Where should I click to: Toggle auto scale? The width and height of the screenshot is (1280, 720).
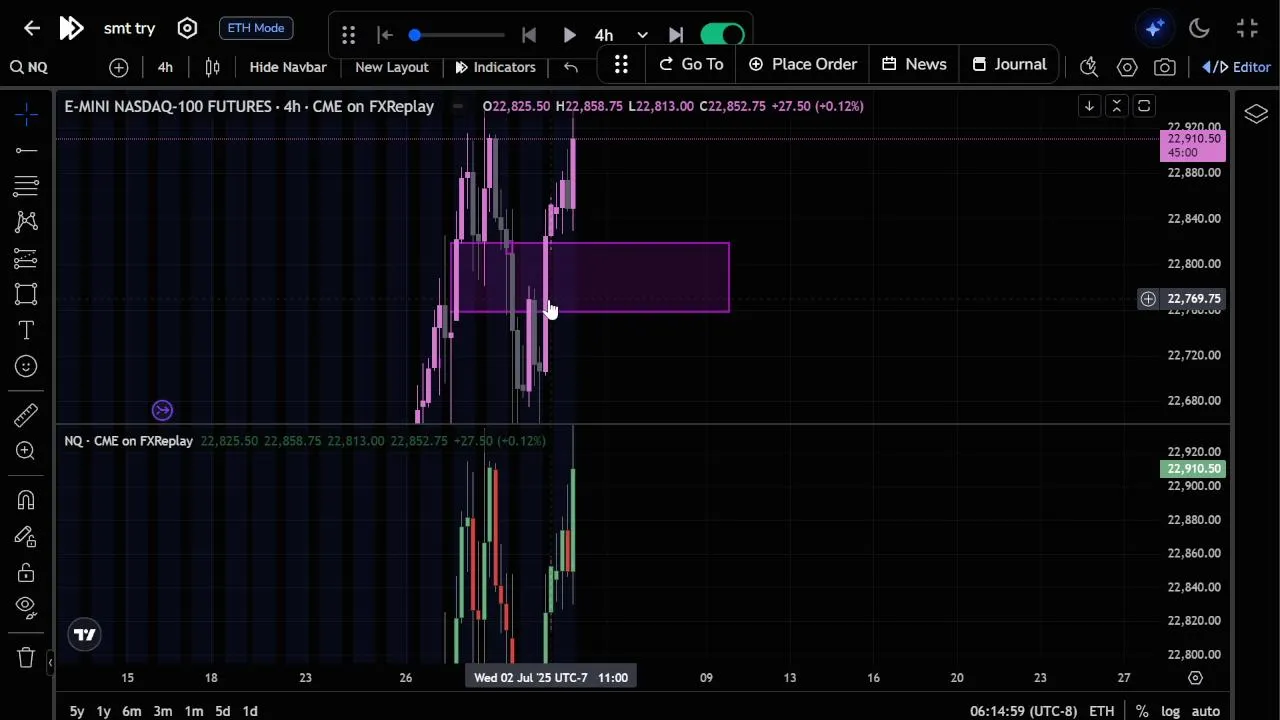pyautogui.click(x=1206, y=711)
